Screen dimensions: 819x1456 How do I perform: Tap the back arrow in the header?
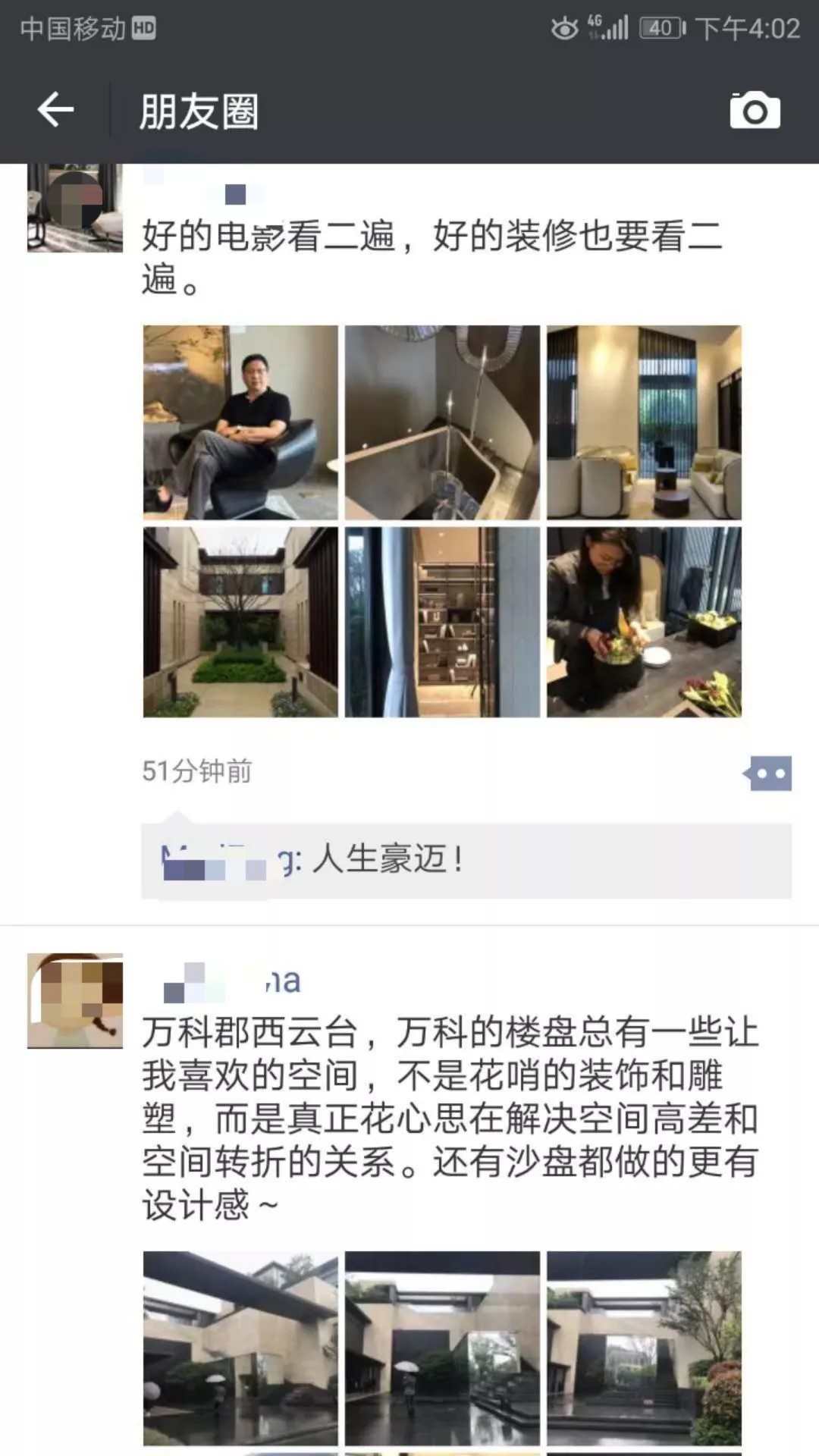(x=55, y=111)
